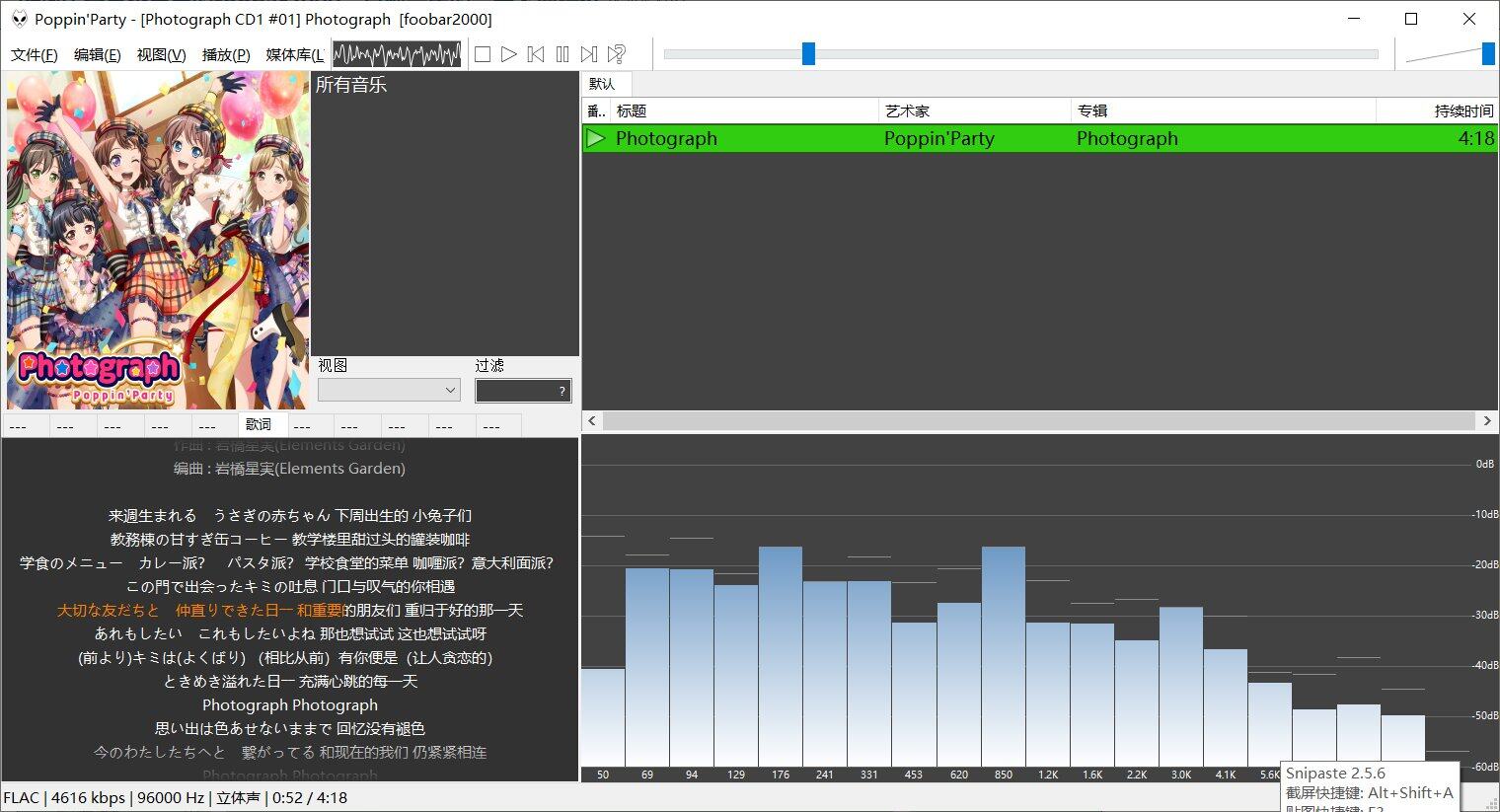This screenshot has width=1500, height=812.
Task: Click the seek bar position thumb
Action: pyautogui.click(x=808, y=54)
